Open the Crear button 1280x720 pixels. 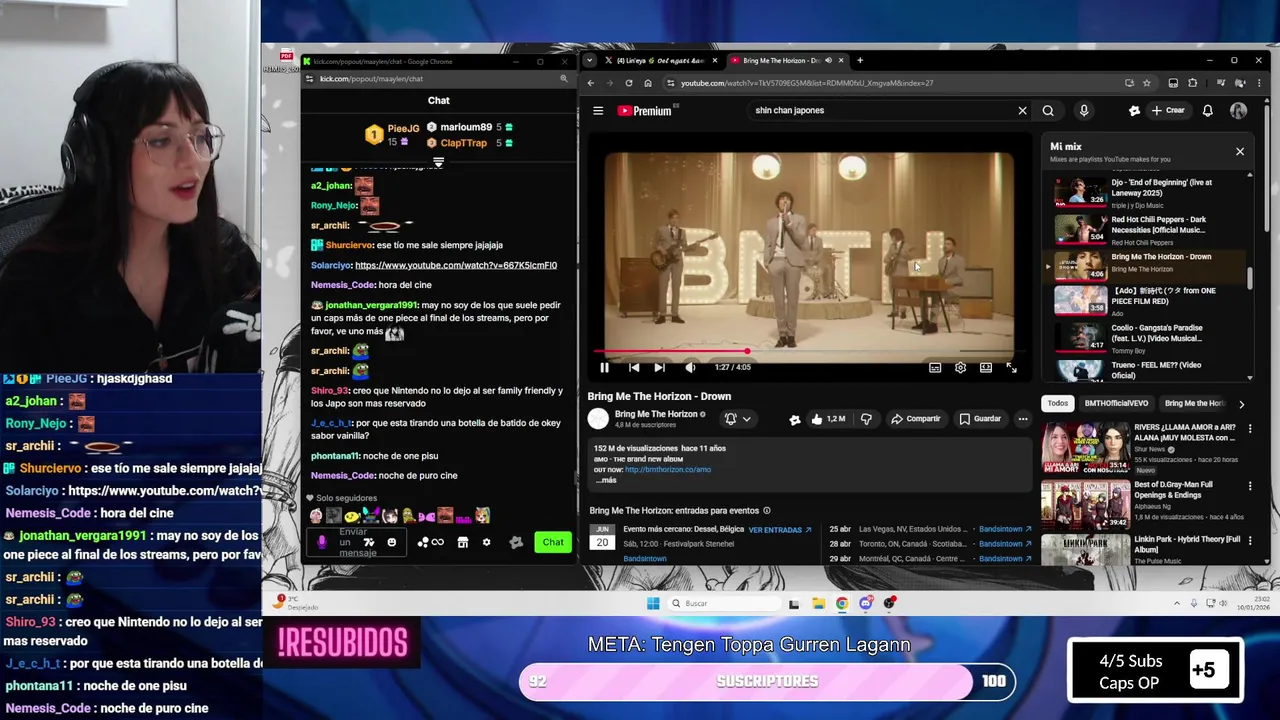pyautogui.click(x=1167, y=111)
